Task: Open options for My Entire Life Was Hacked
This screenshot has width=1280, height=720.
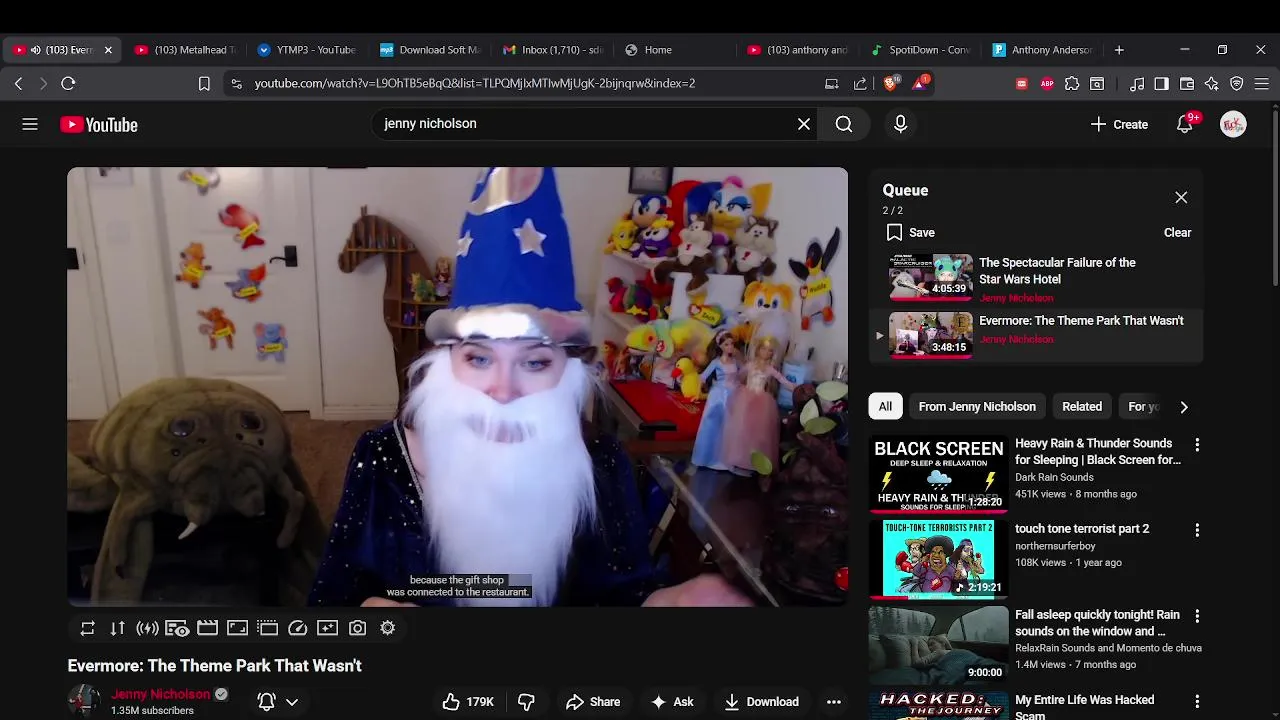Action: (x=1197, y=702)
